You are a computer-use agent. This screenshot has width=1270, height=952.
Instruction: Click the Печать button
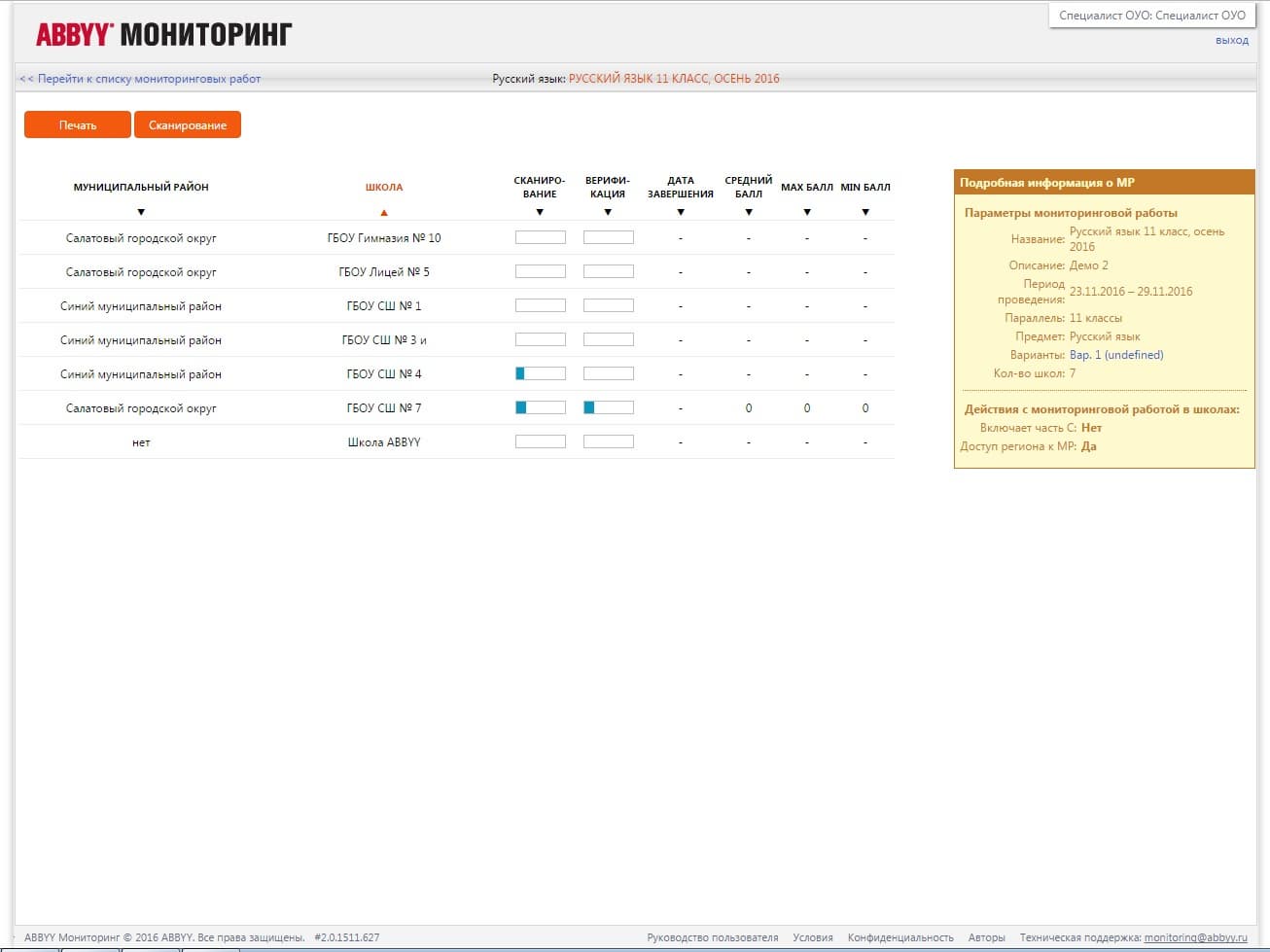pyautogui.click(x=78, y=124)
